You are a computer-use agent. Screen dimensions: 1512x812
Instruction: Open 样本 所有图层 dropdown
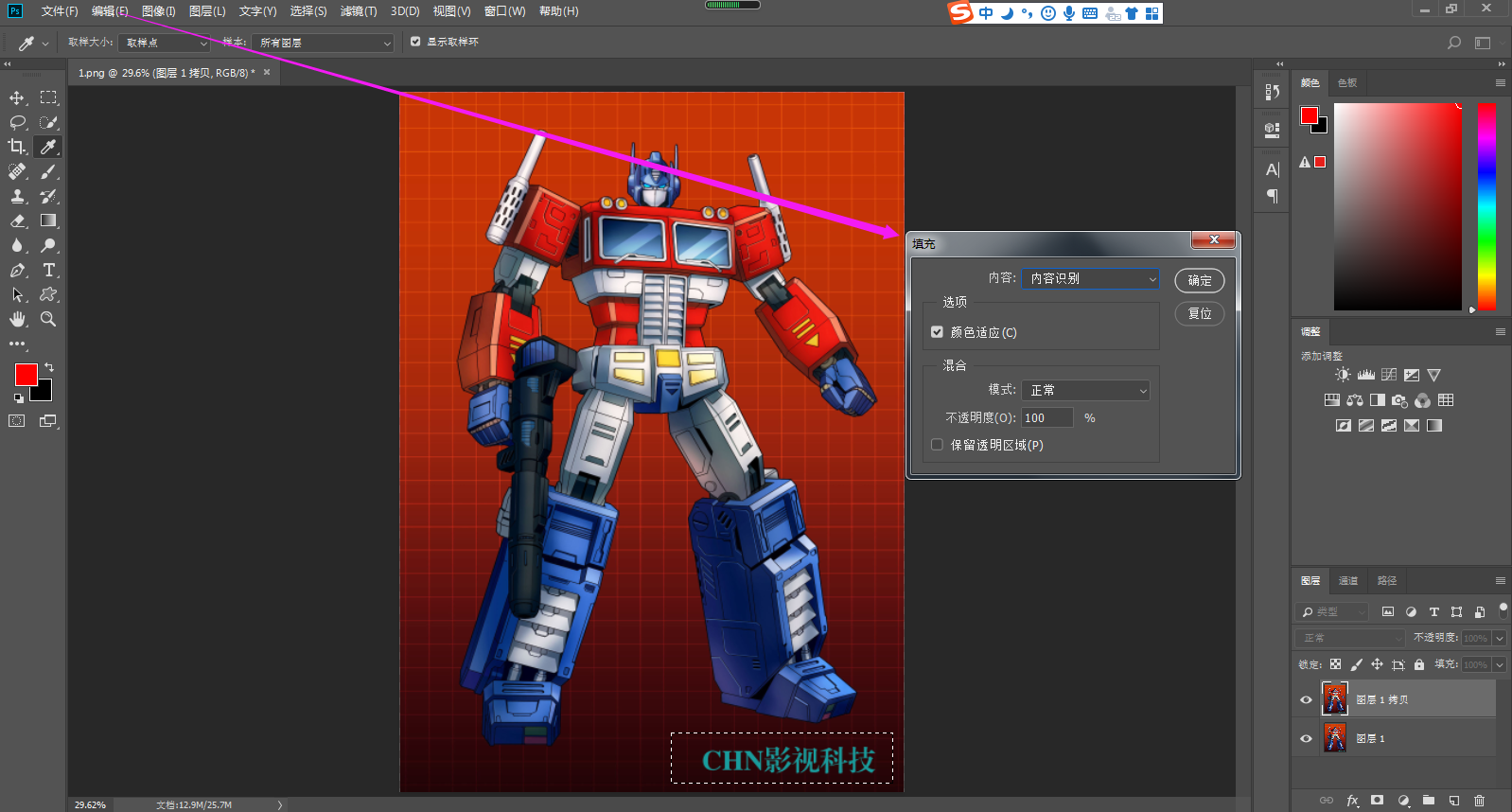click(x=325, y=43)
